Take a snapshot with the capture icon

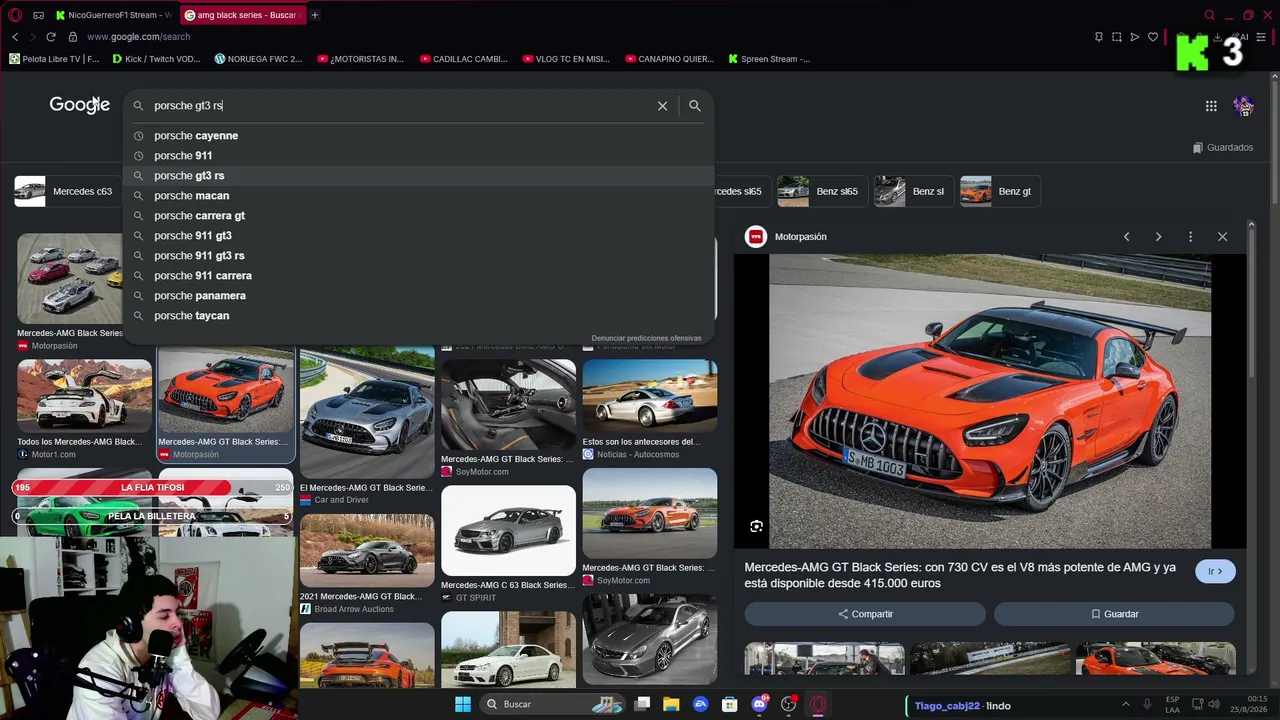(1116, 37)
